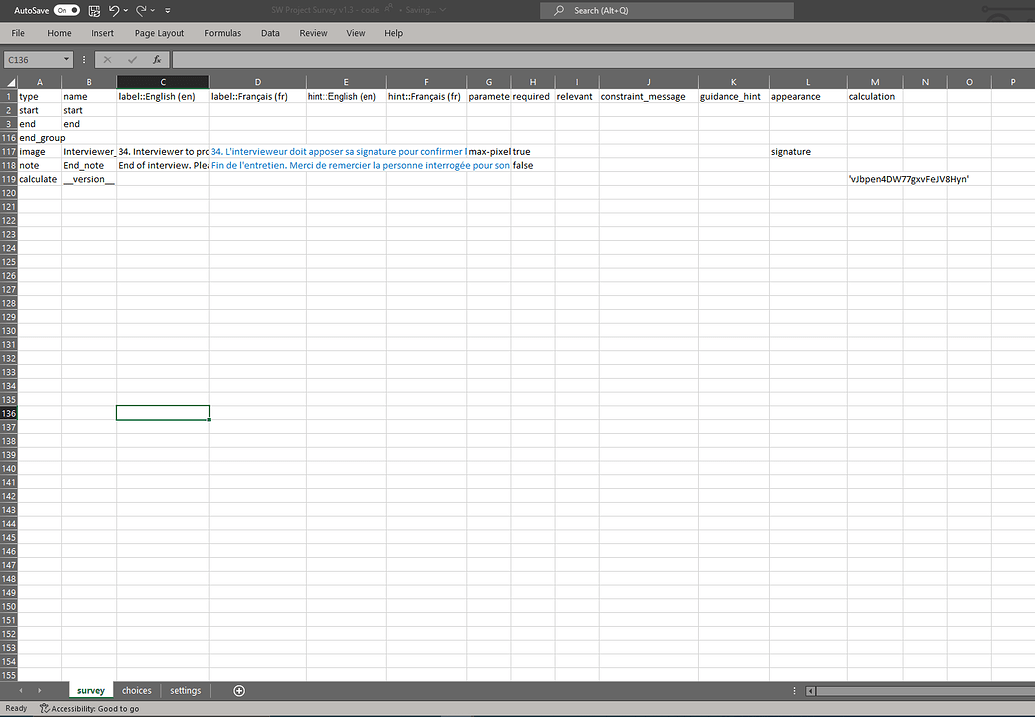The height and width of the screenshot is (717, 1035).
Task: Open the Formulas ribbon tab
Action: pyautogui.click(x=222, y=33)
